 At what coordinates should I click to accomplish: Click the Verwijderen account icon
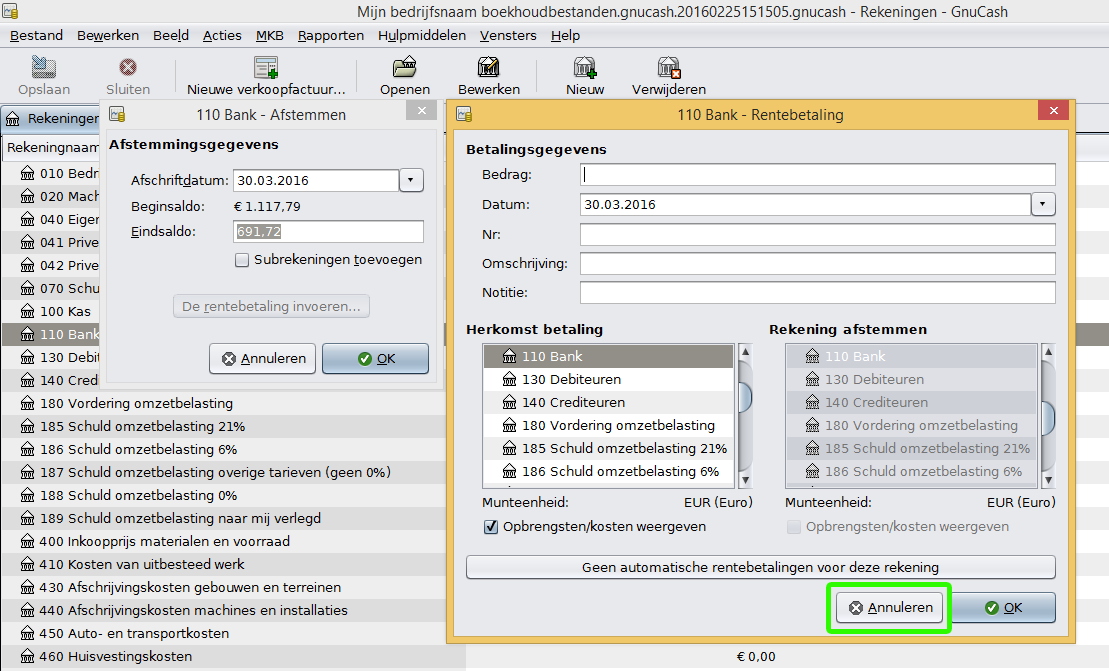coord(668,67)
